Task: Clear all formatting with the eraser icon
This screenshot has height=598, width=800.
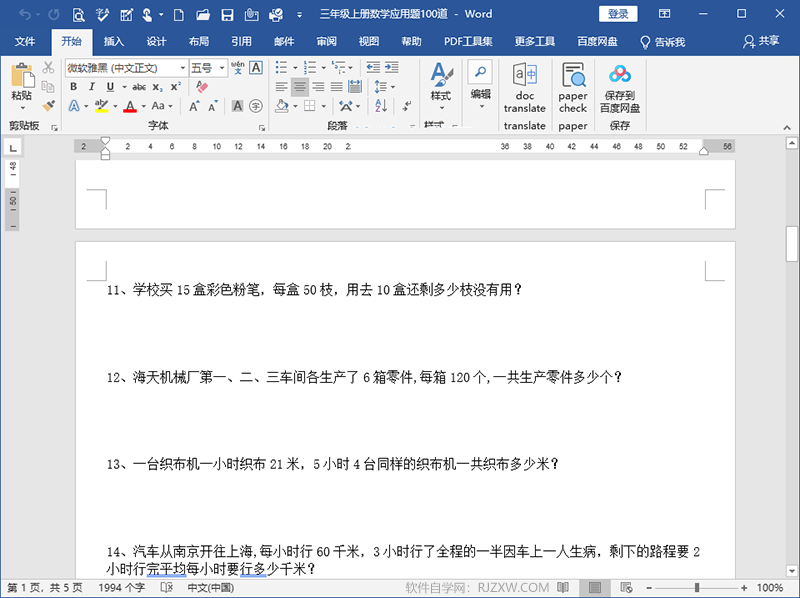Action: (200, 86)
